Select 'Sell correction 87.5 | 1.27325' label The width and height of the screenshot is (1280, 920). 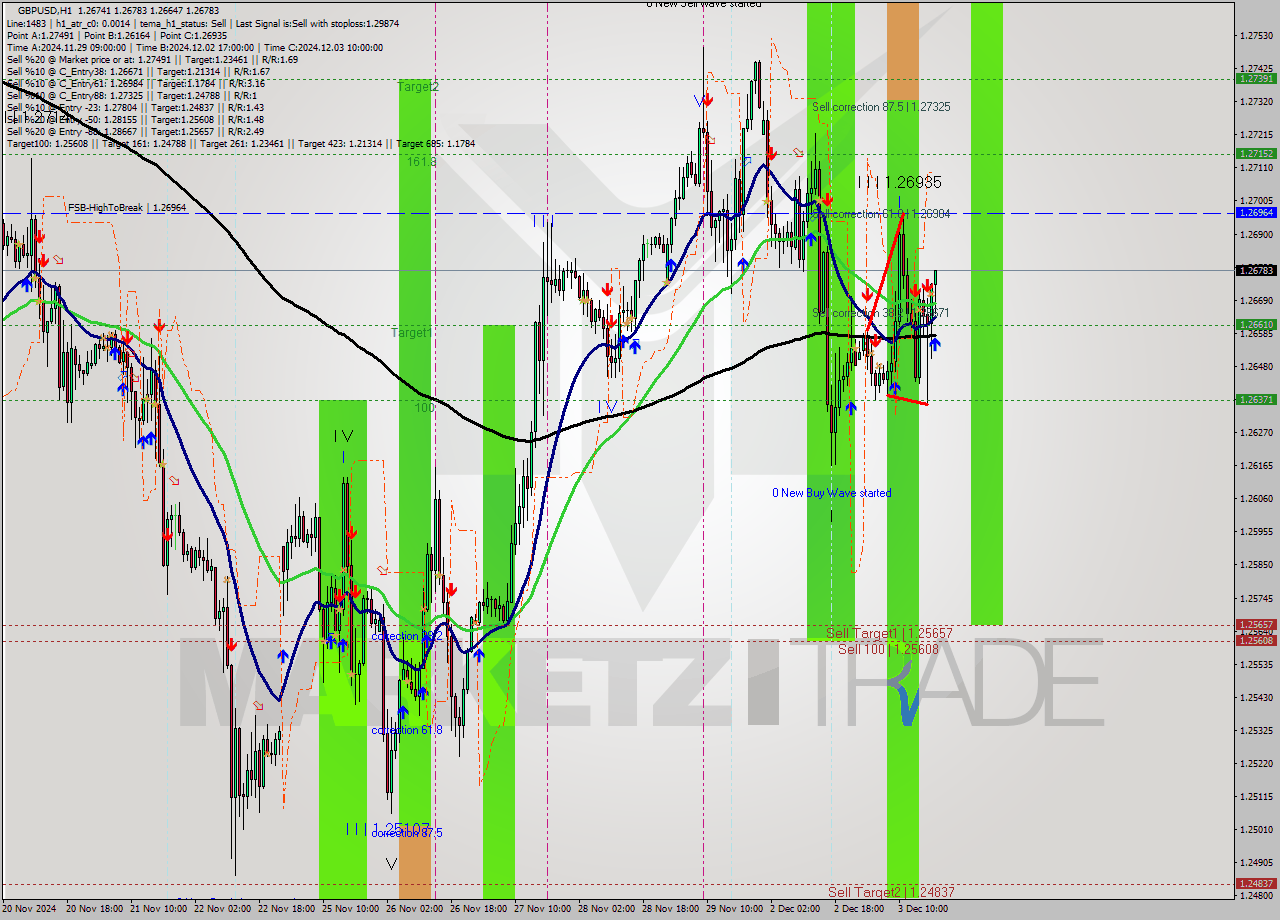pyautogui.click(x=881, y=107)
